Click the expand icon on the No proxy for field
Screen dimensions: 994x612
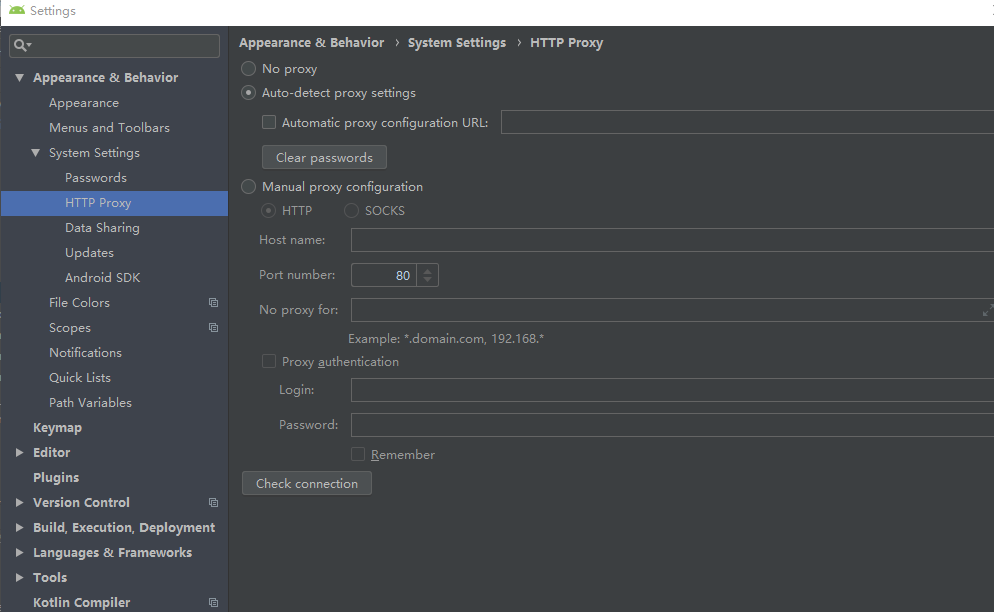[987, 312]
